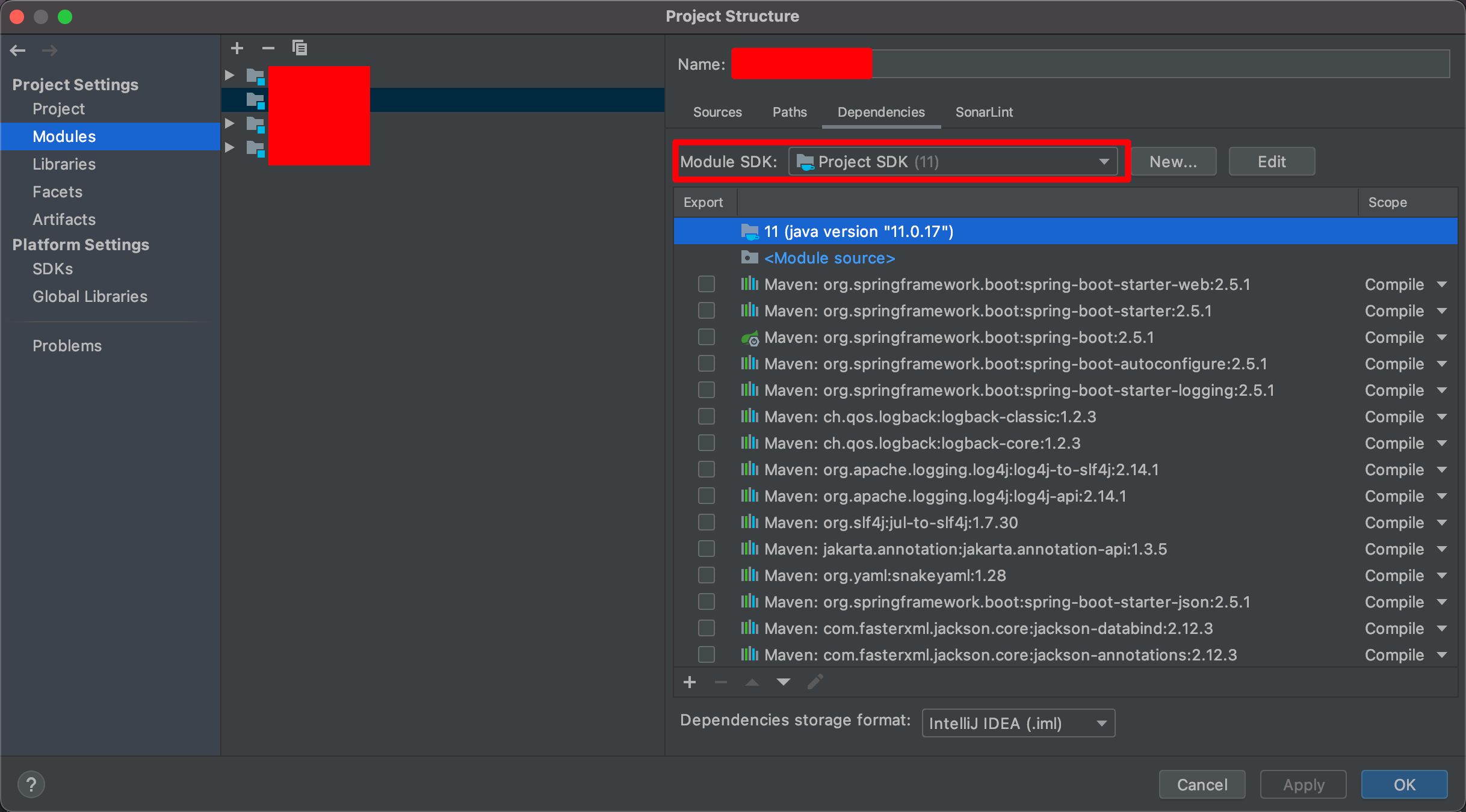Image resolution: width=1466 pixels, height=812 pixels.
Task: Click library icon for jackson-databind:2.12.3
Action: [x=749, y=628]
